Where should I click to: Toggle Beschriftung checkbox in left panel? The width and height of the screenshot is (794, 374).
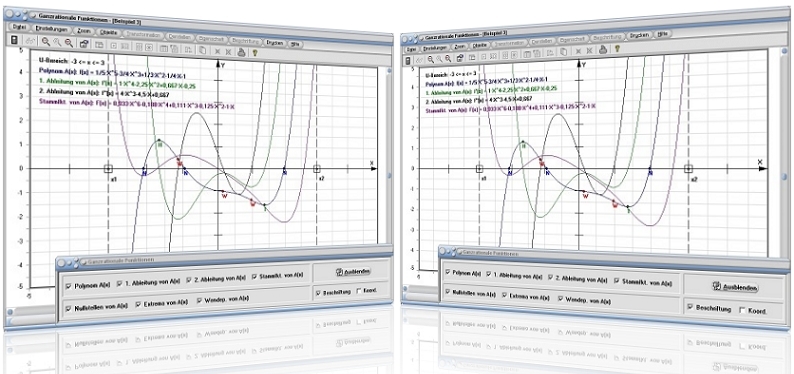pos(317,292)
